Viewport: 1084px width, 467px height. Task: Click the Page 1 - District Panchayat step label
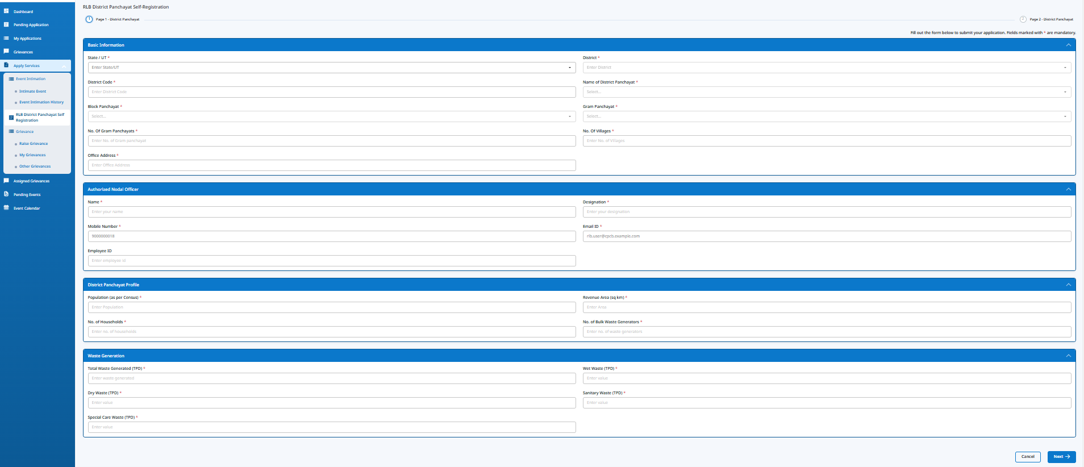(x=118, y=19)
